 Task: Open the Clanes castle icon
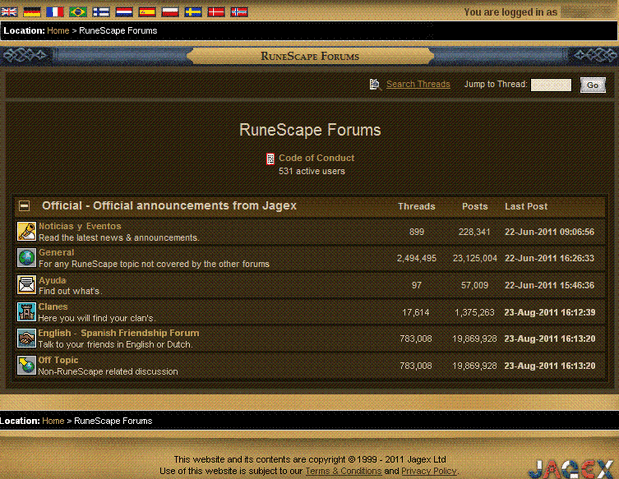[x=26, y=312]
